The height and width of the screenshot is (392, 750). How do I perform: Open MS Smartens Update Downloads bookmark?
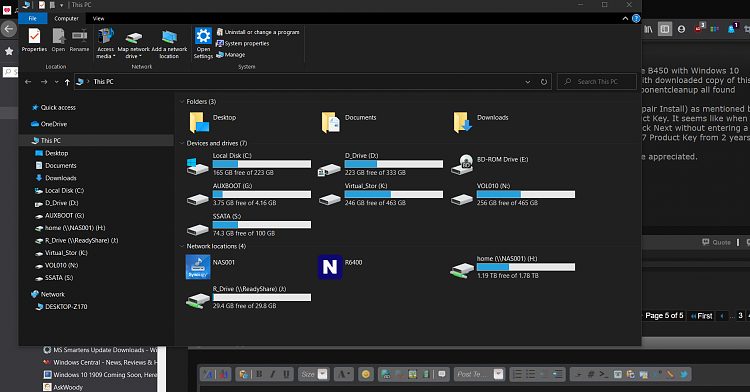click(100, 350)
